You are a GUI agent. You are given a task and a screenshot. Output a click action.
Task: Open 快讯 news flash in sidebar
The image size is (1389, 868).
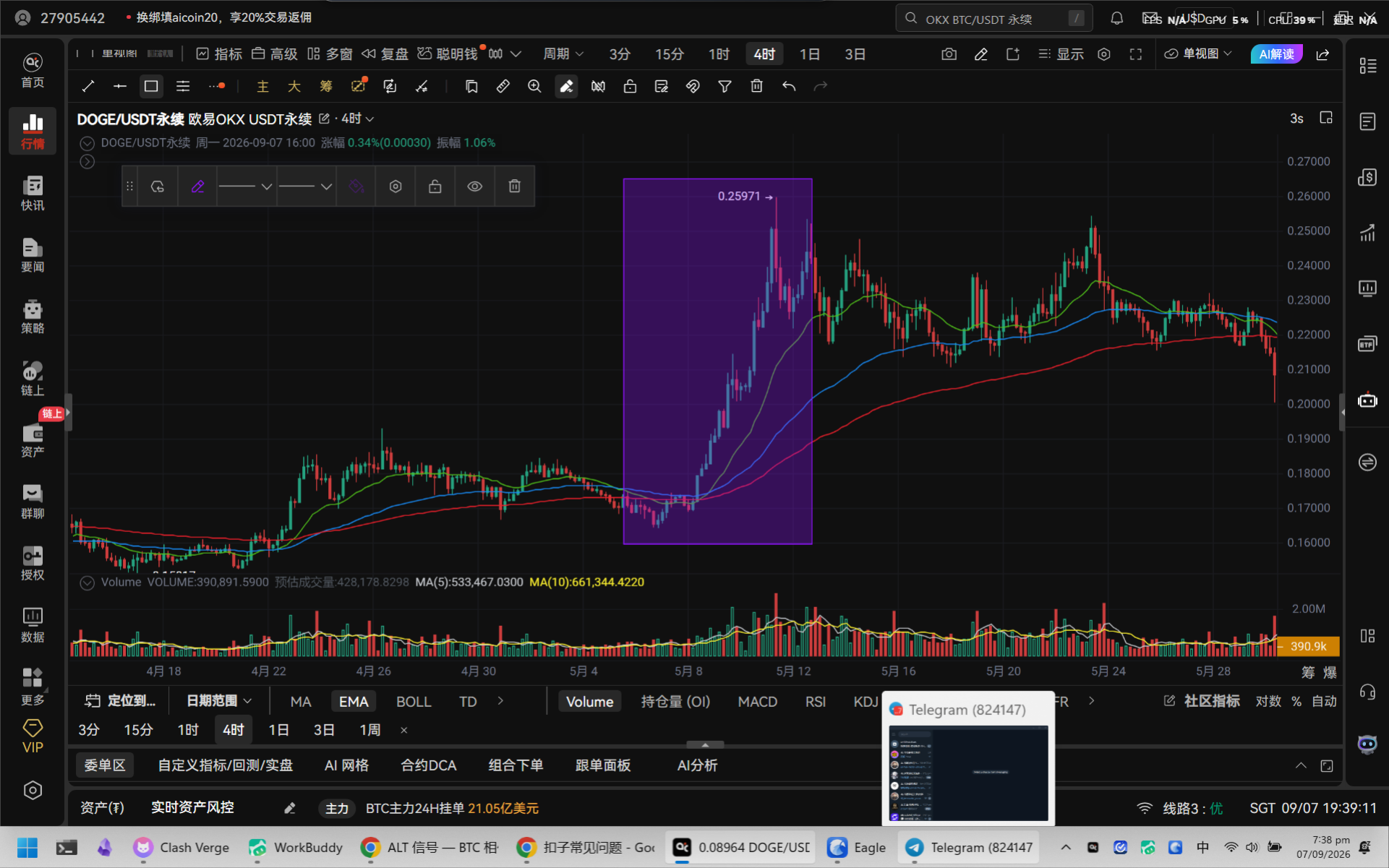click(x=33, y=193)
